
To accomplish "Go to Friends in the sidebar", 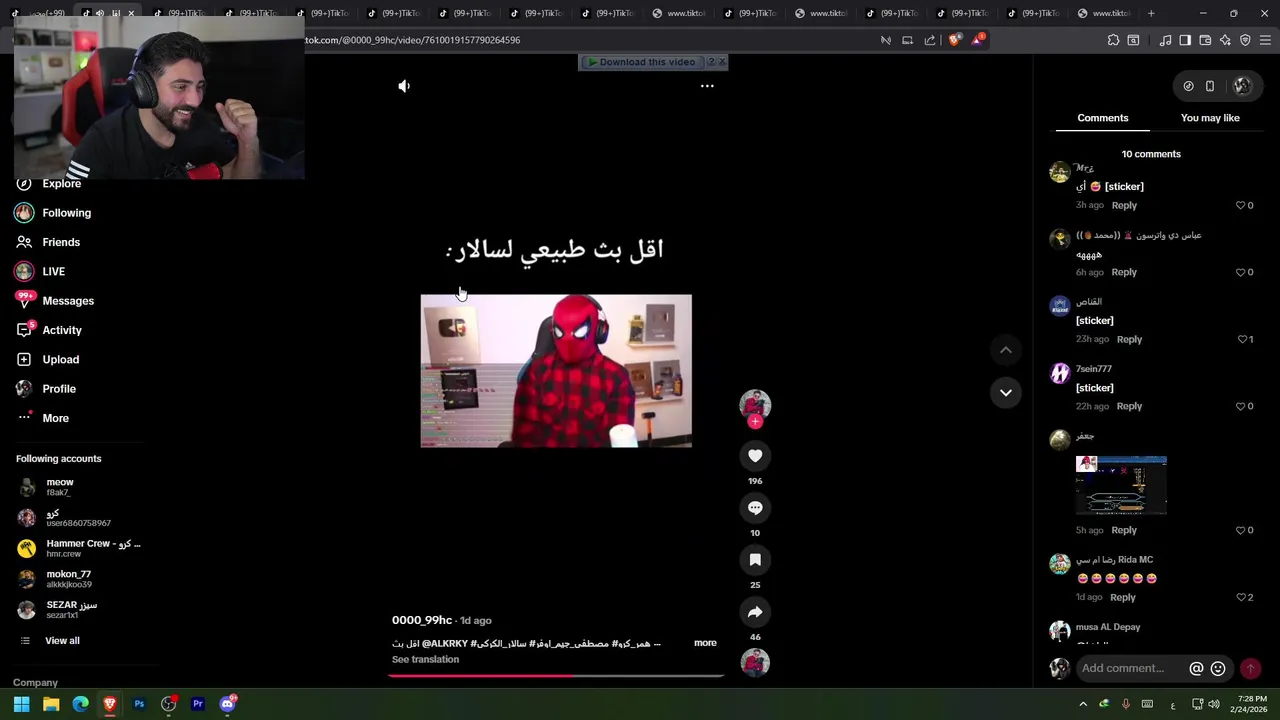I will point(61,242).
